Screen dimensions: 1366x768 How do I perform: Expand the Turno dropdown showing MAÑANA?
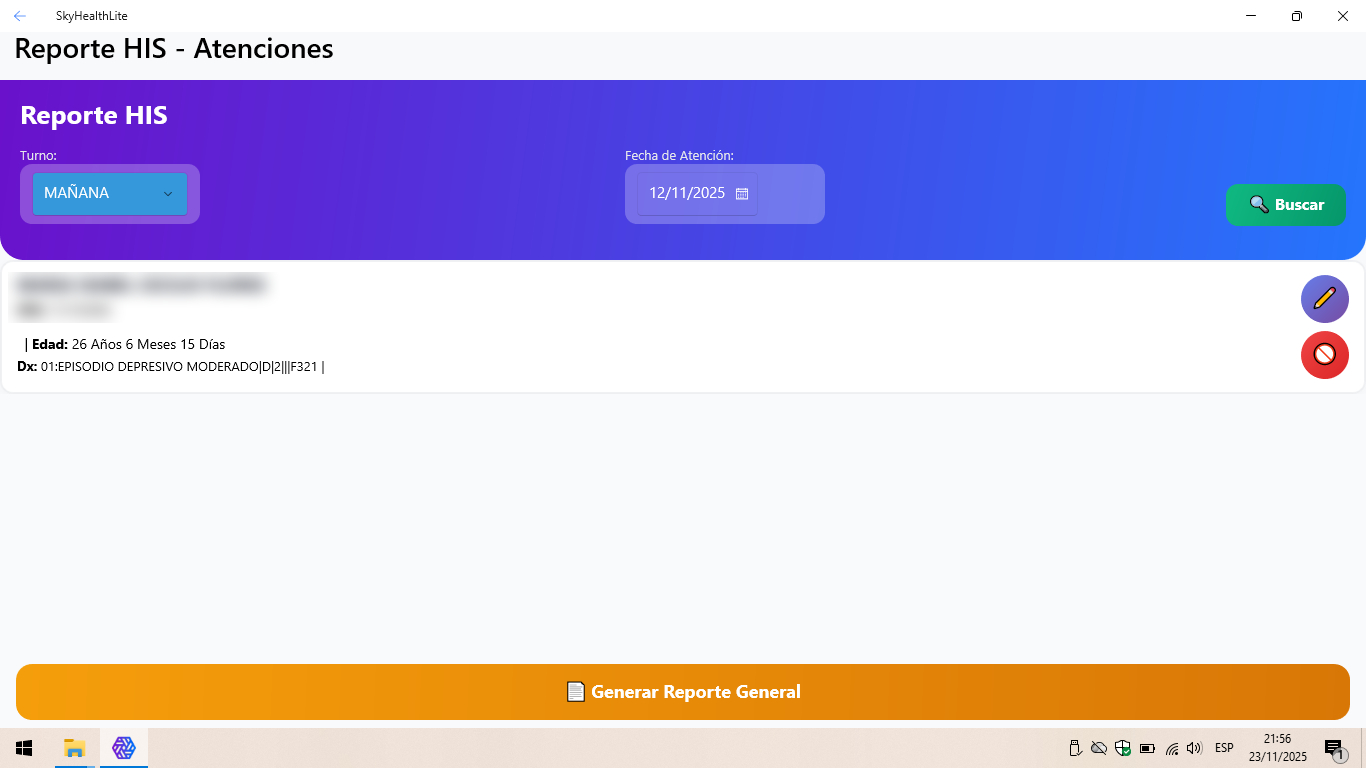click(x=110, y=194)
